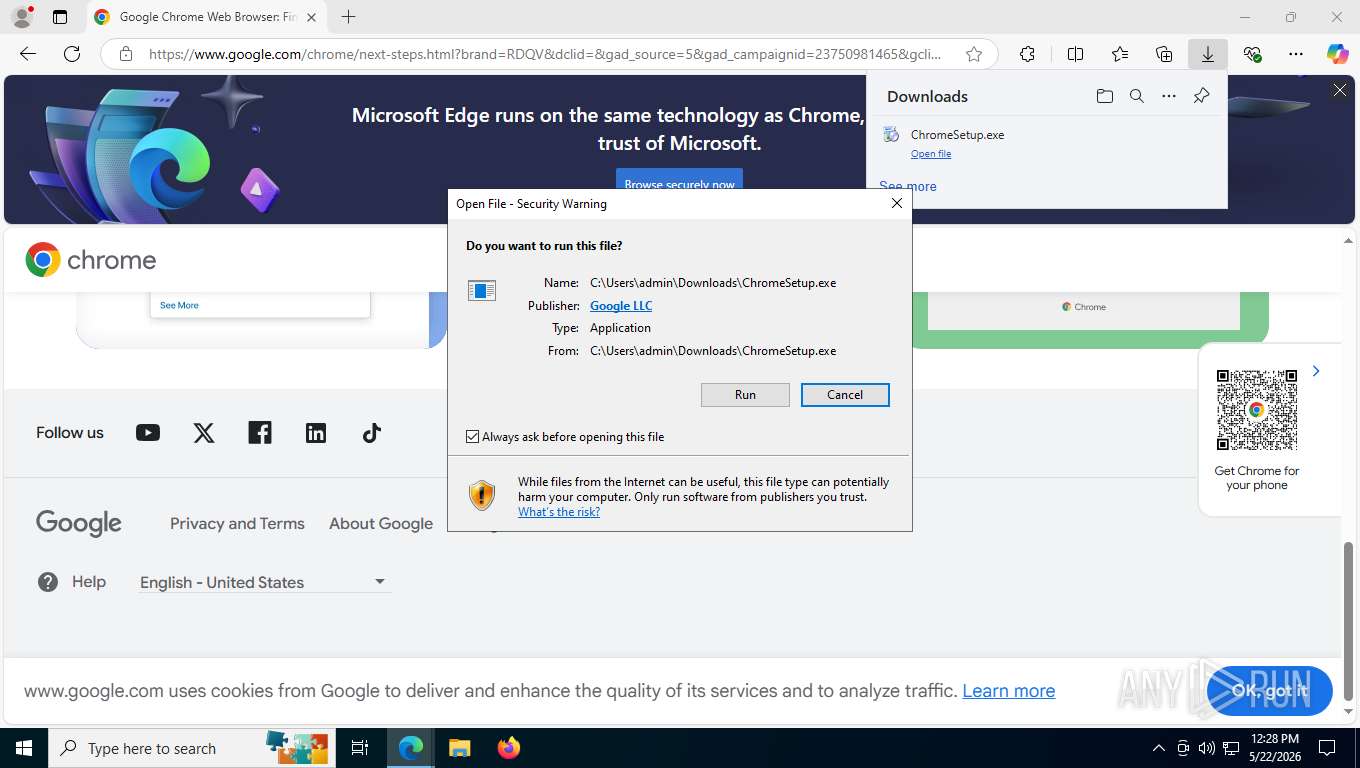Open Favorites list icon
Viewport: 1360px width, 768px height.
1120,54
